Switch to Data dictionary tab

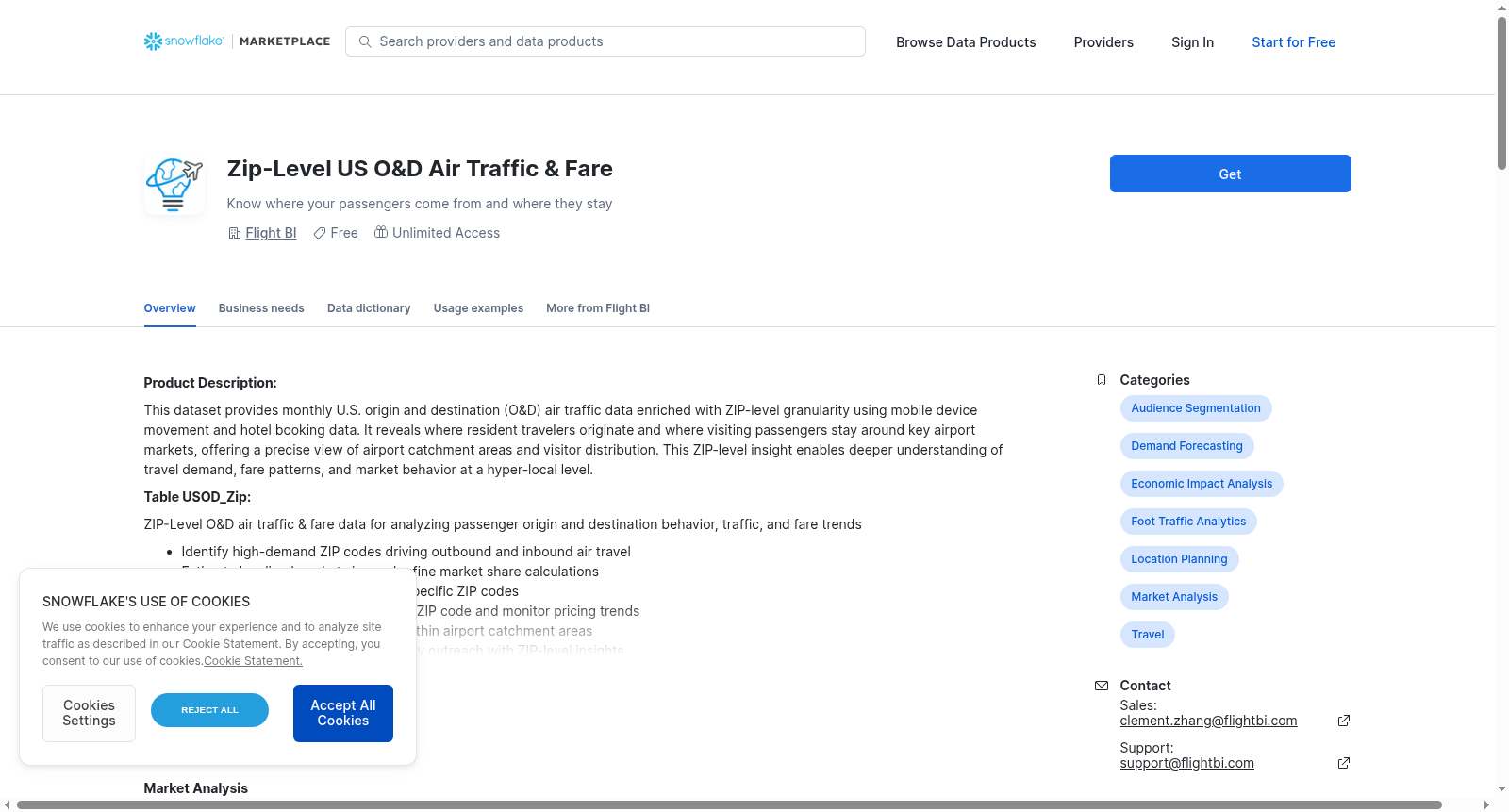(369, 308)
